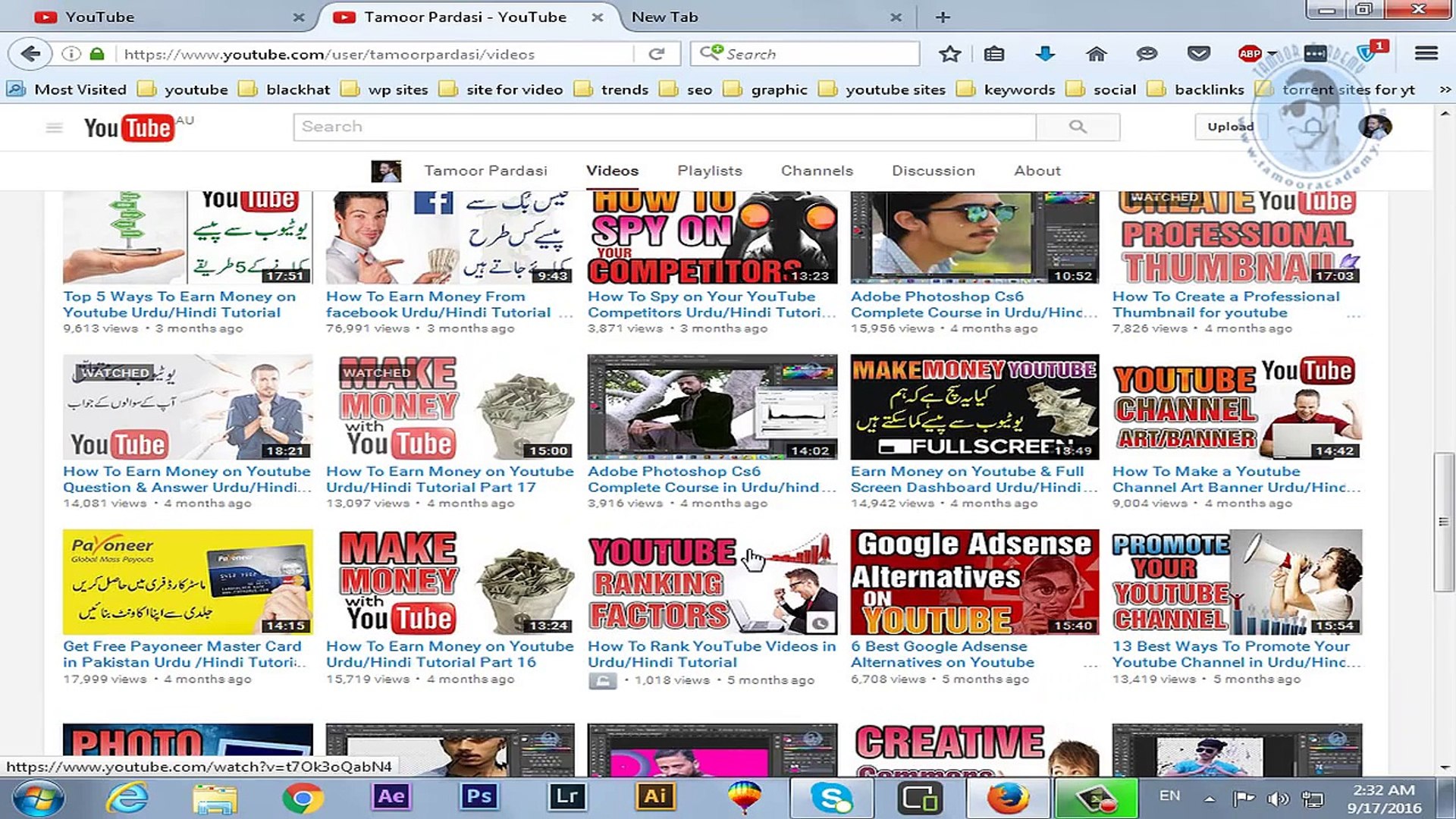1456x819 pixels.
Task: Open the Pocket icon in toolbar
Action: coord(1198,54)
